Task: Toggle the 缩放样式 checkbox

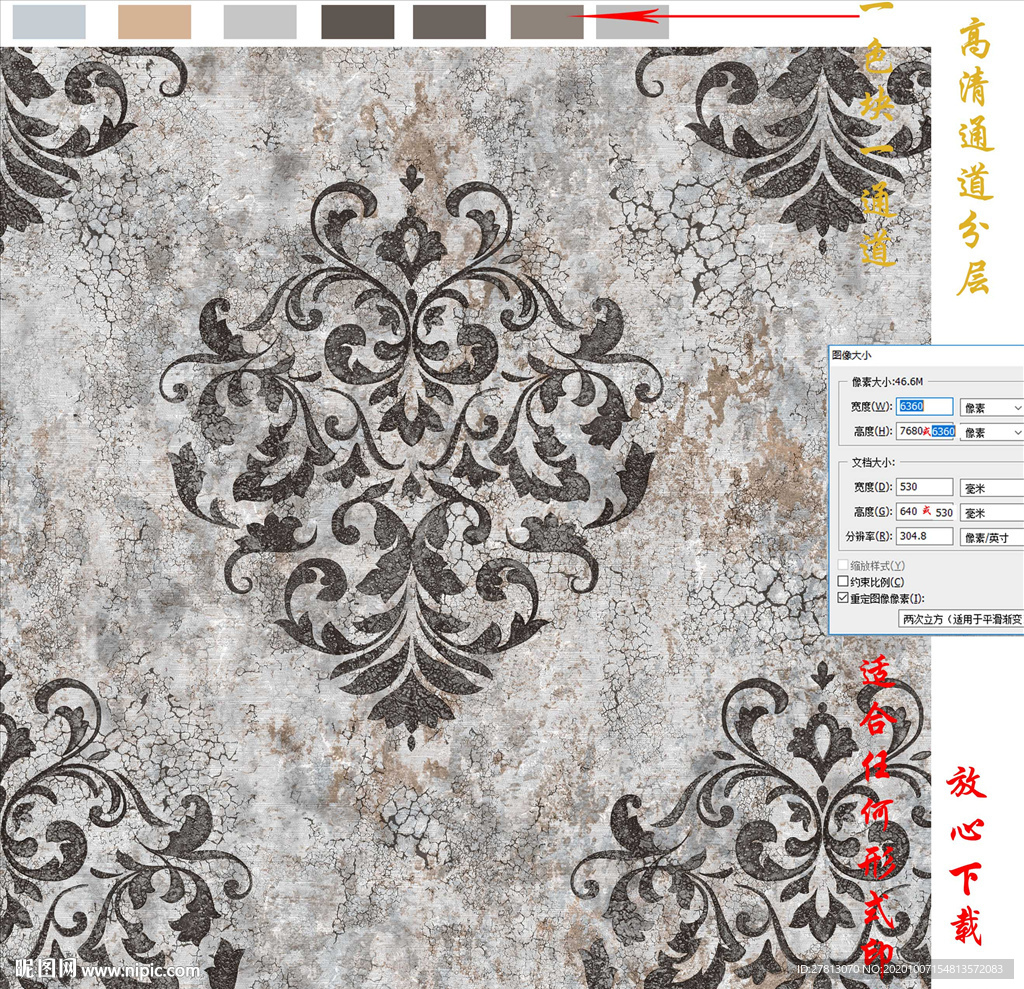Action: click(x=843, y=565)
